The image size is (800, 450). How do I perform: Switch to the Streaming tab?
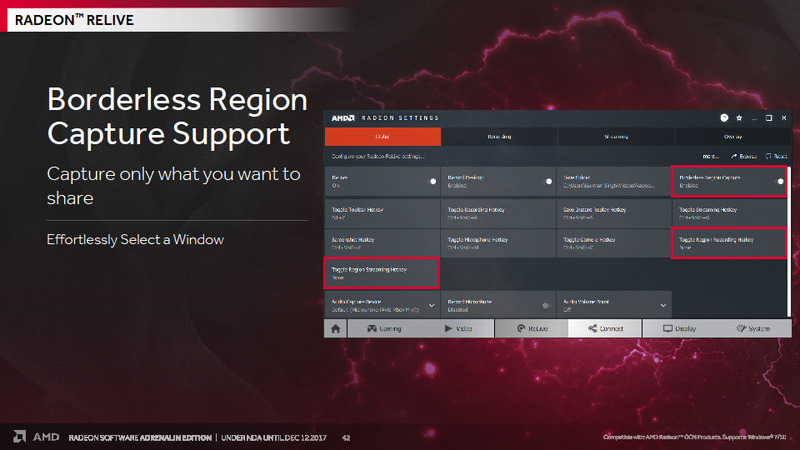click(x=616, y=137)
